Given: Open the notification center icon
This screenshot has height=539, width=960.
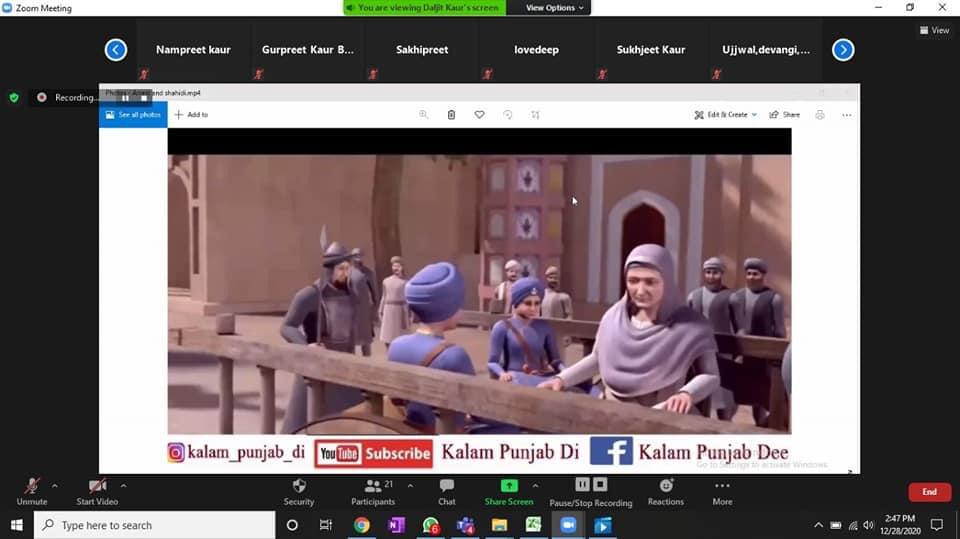Looking at the screenshot, I should pyautogui.click(x=937, y=525).
